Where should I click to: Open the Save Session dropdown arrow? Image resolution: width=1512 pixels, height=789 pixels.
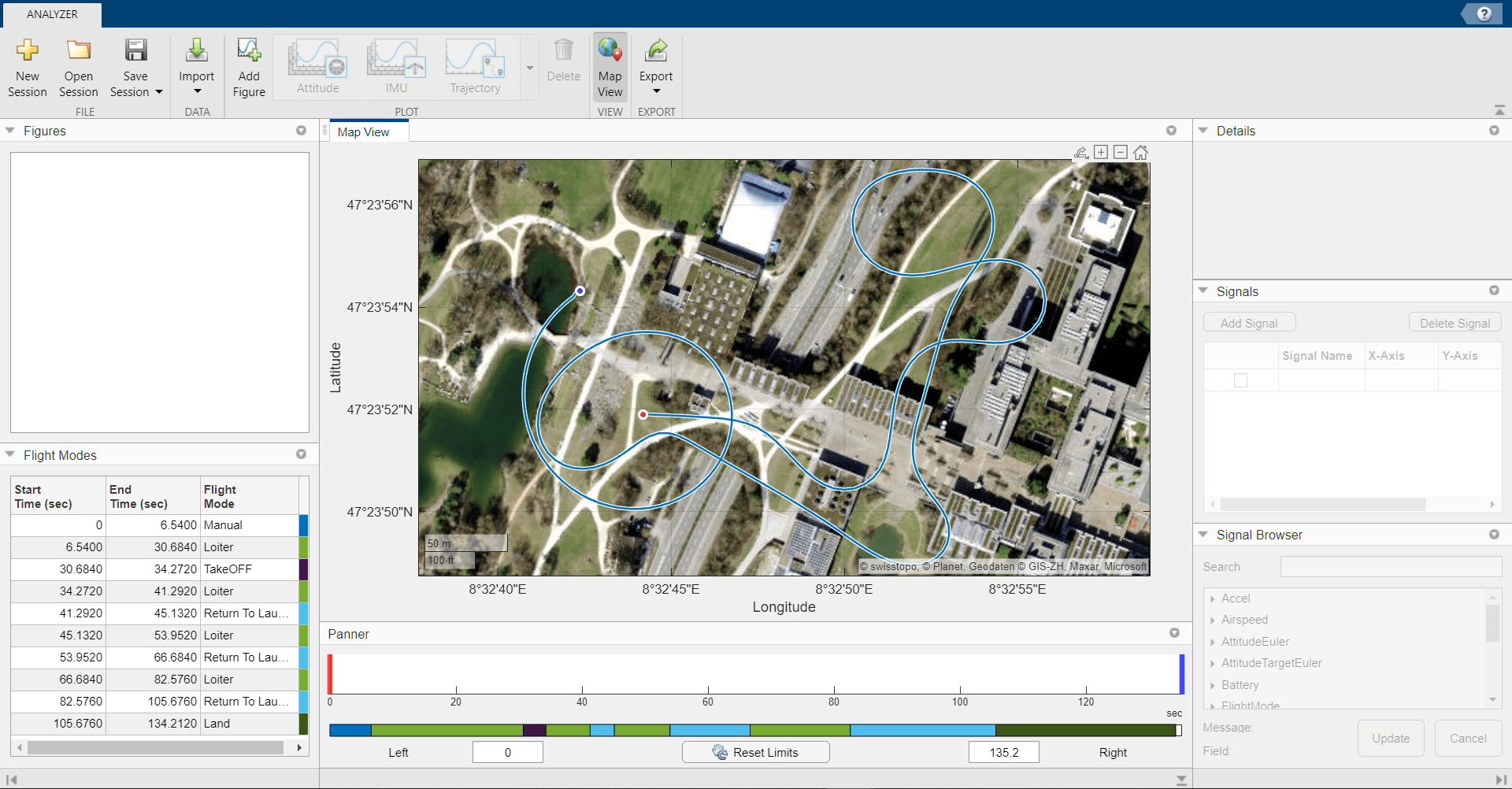tap(159, 92)
